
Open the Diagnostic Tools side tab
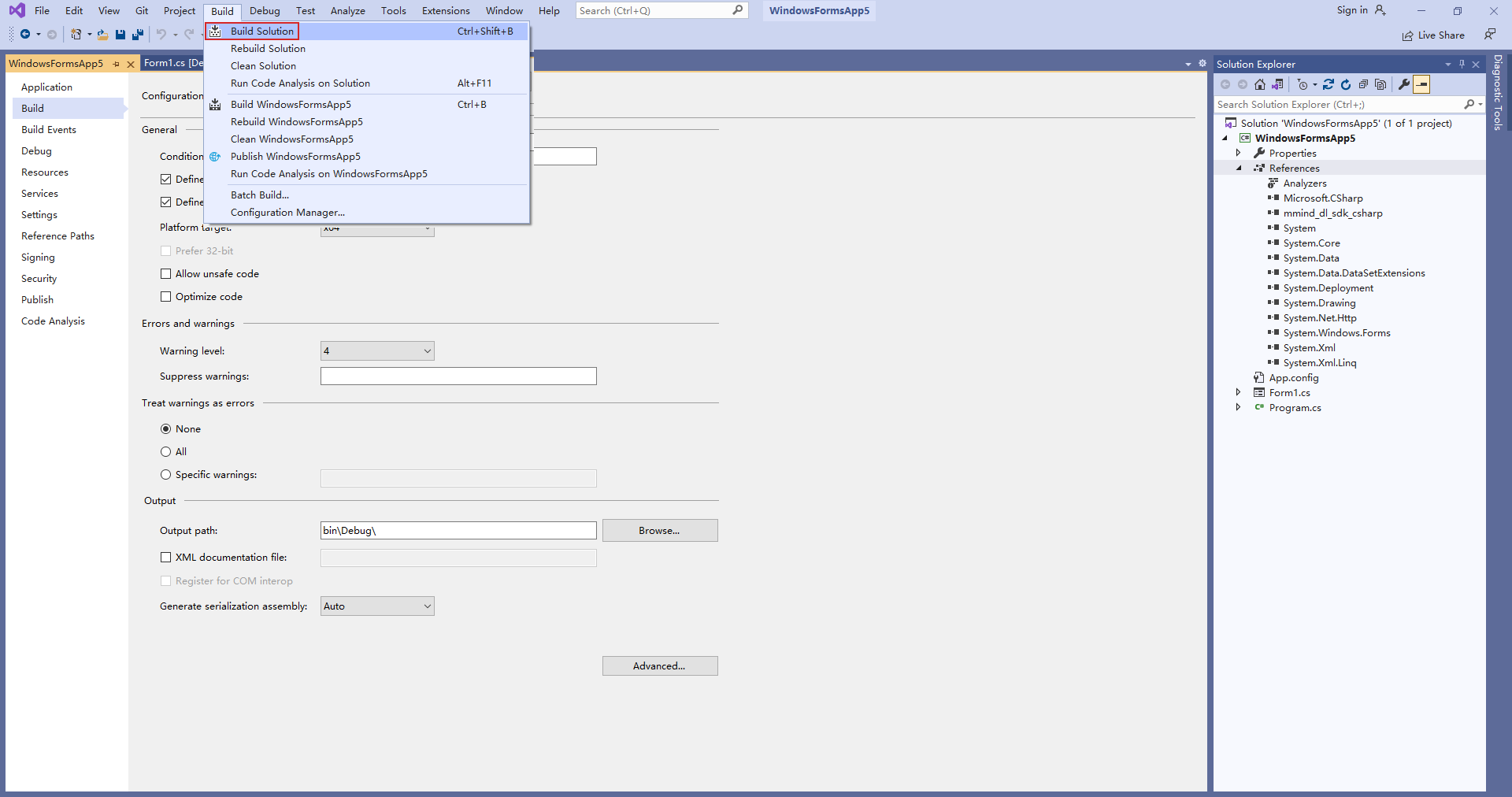click(1498, 92)
